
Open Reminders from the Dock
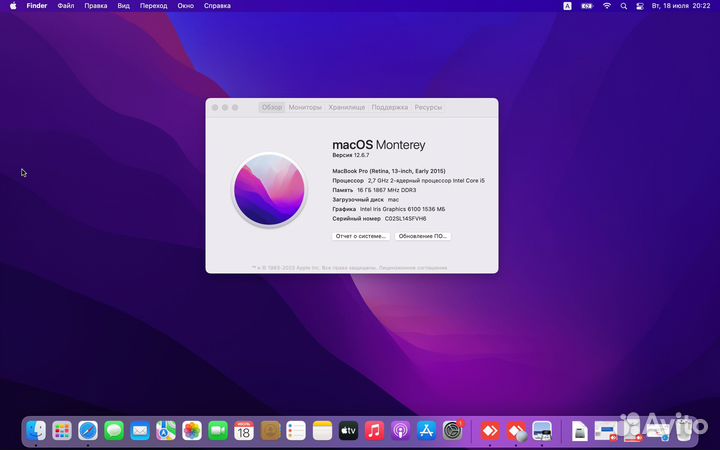click(296, 431)
